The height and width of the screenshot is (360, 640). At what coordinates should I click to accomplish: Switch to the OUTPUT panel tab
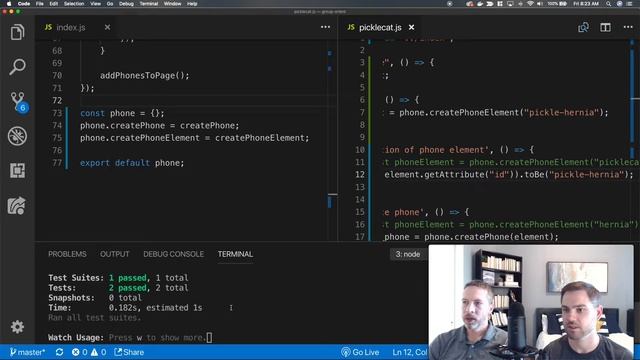tap(115, 254)
